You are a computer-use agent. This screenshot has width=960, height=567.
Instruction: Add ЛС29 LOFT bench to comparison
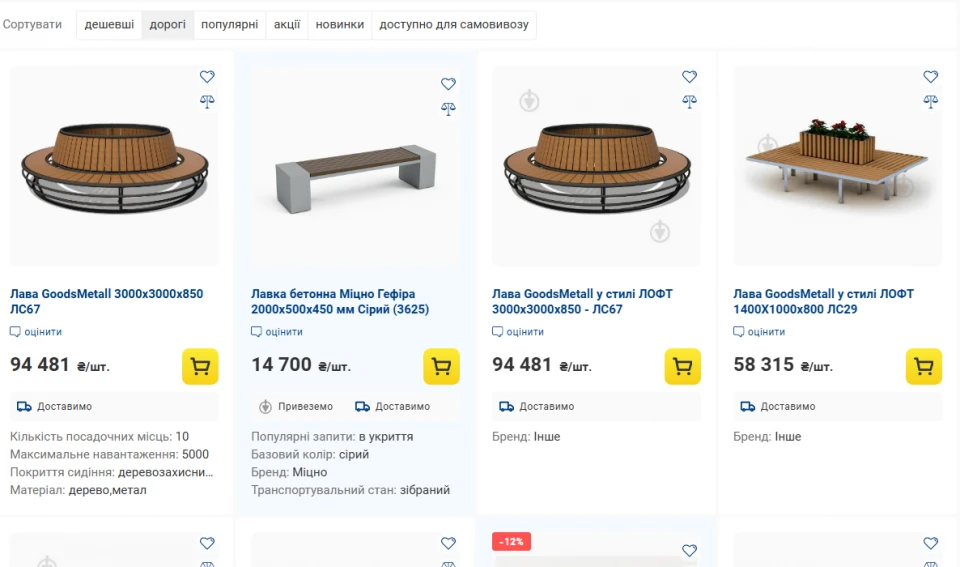(930, 101)
